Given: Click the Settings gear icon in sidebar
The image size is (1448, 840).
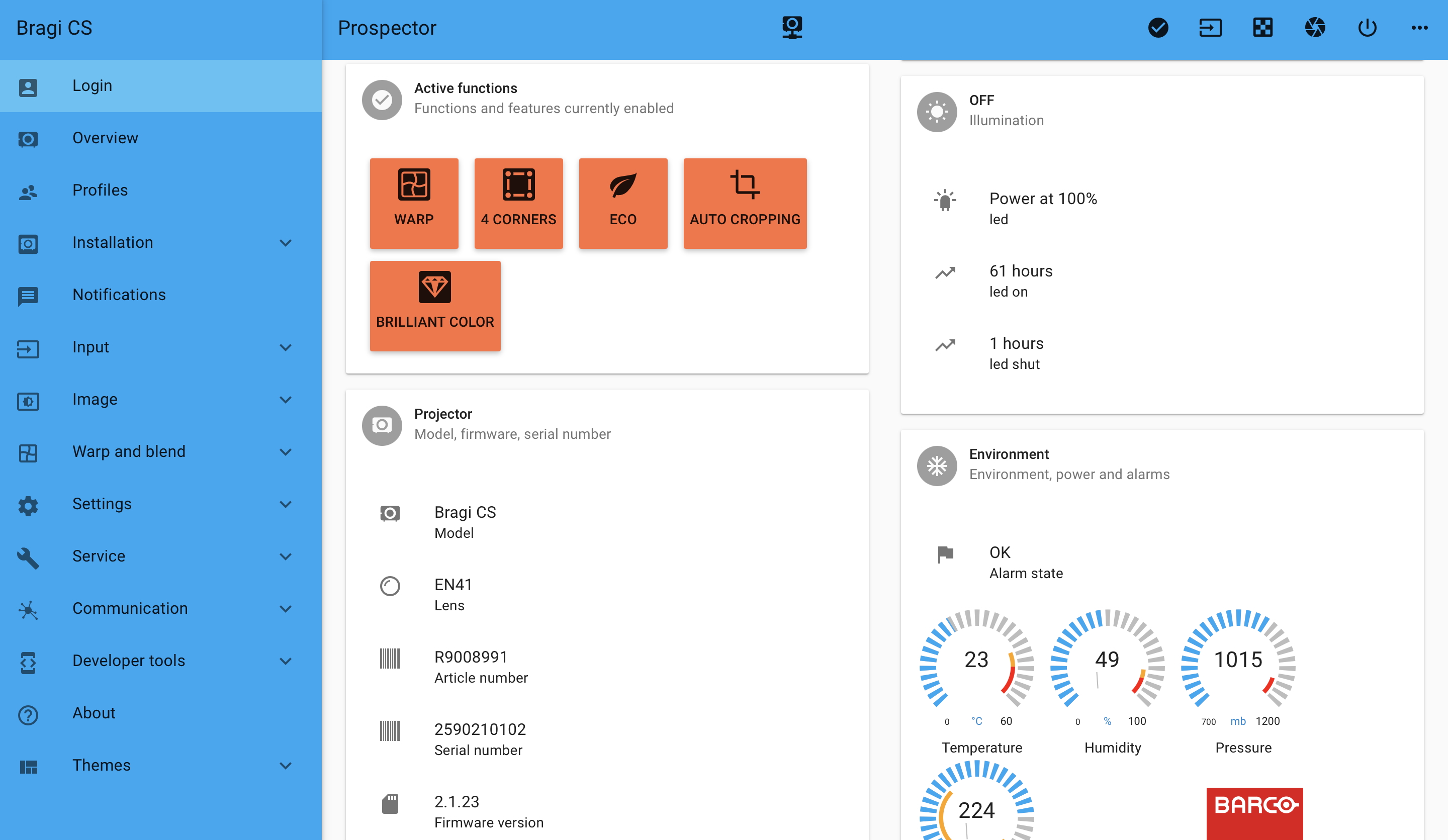Looking at the screenshot, I should tap(28, 505).
